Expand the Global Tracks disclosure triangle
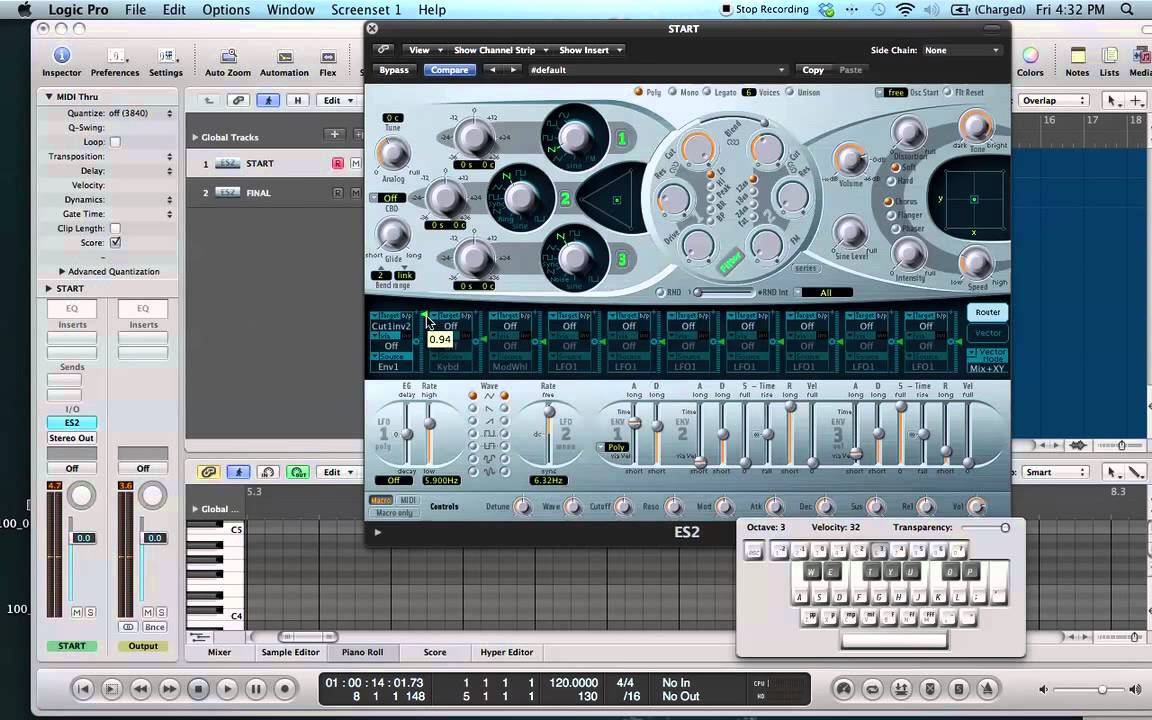This screenshot has height=720, width=1152. click(195, 137)
